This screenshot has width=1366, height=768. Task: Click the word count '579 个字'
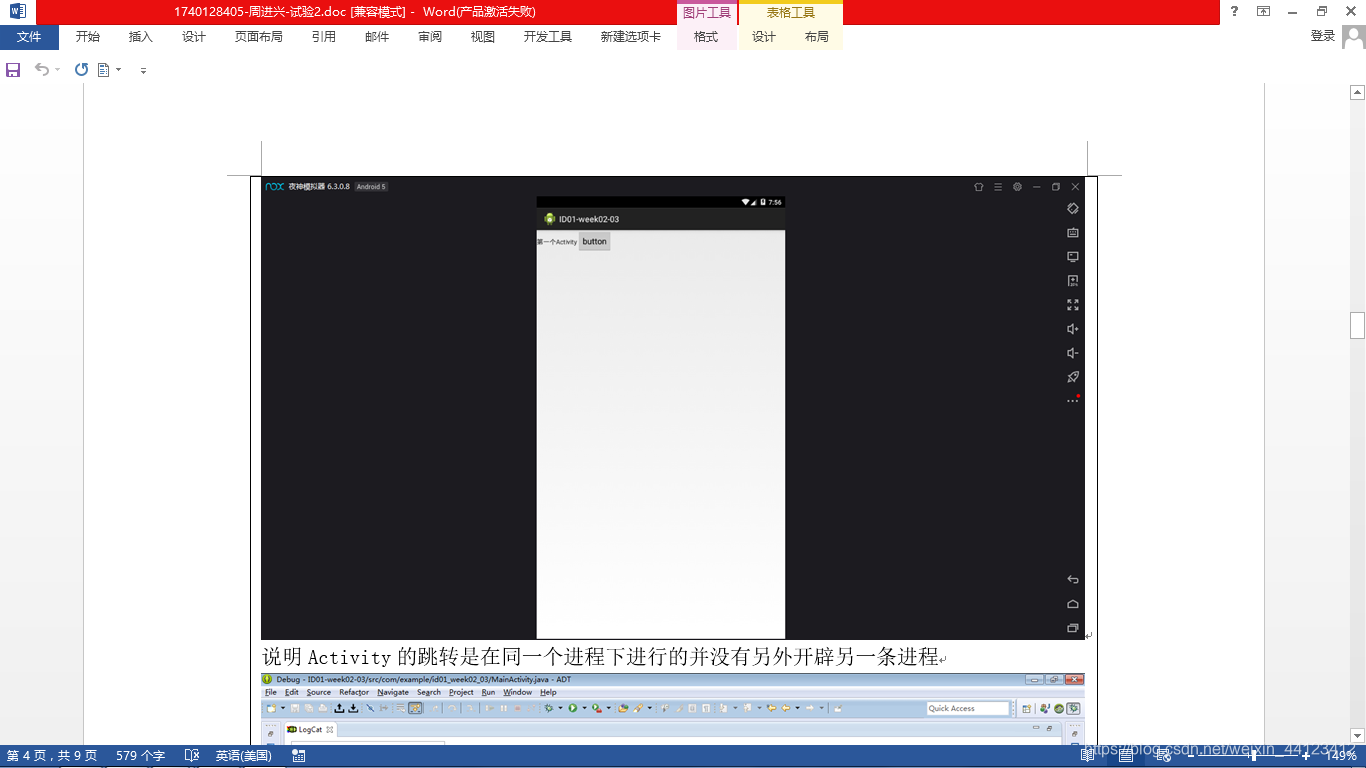click(x=141, y=756)
